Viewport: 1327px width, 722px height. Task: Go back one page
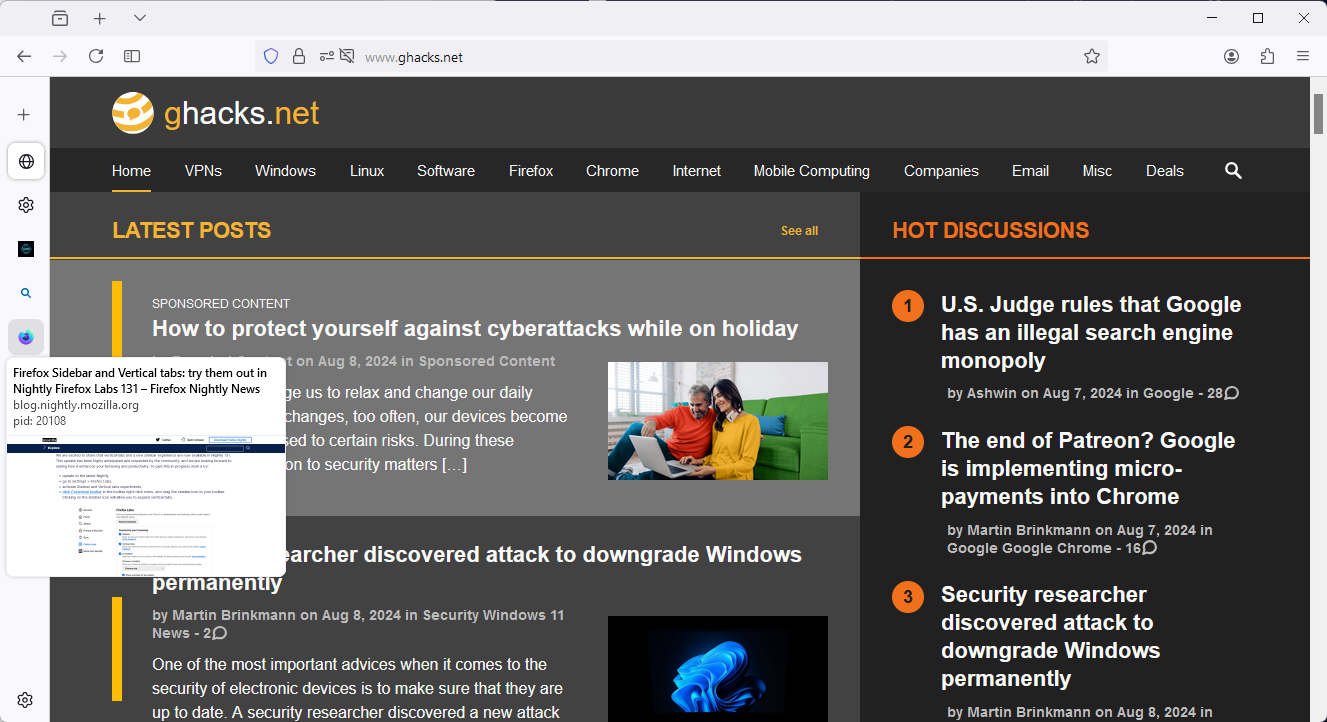coord(24,56)
